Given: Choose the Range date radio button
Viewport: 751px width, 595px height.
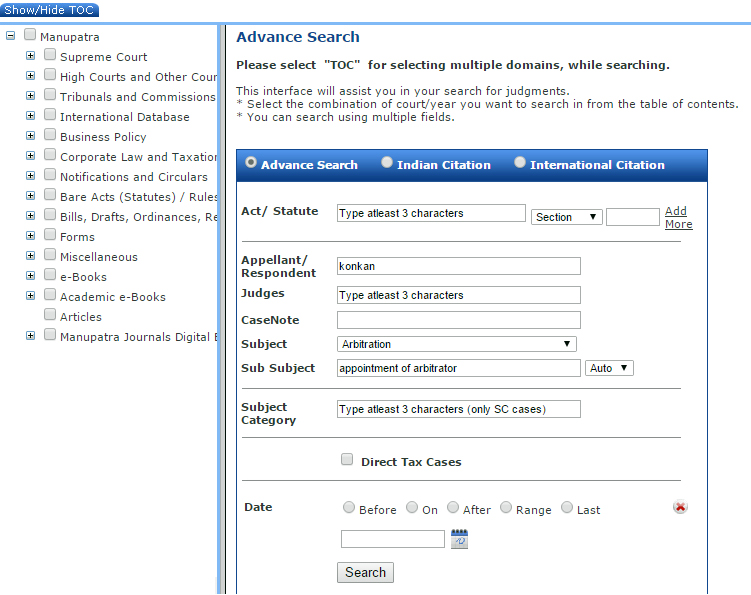Looking at the screenshot, I should (506, 507).
